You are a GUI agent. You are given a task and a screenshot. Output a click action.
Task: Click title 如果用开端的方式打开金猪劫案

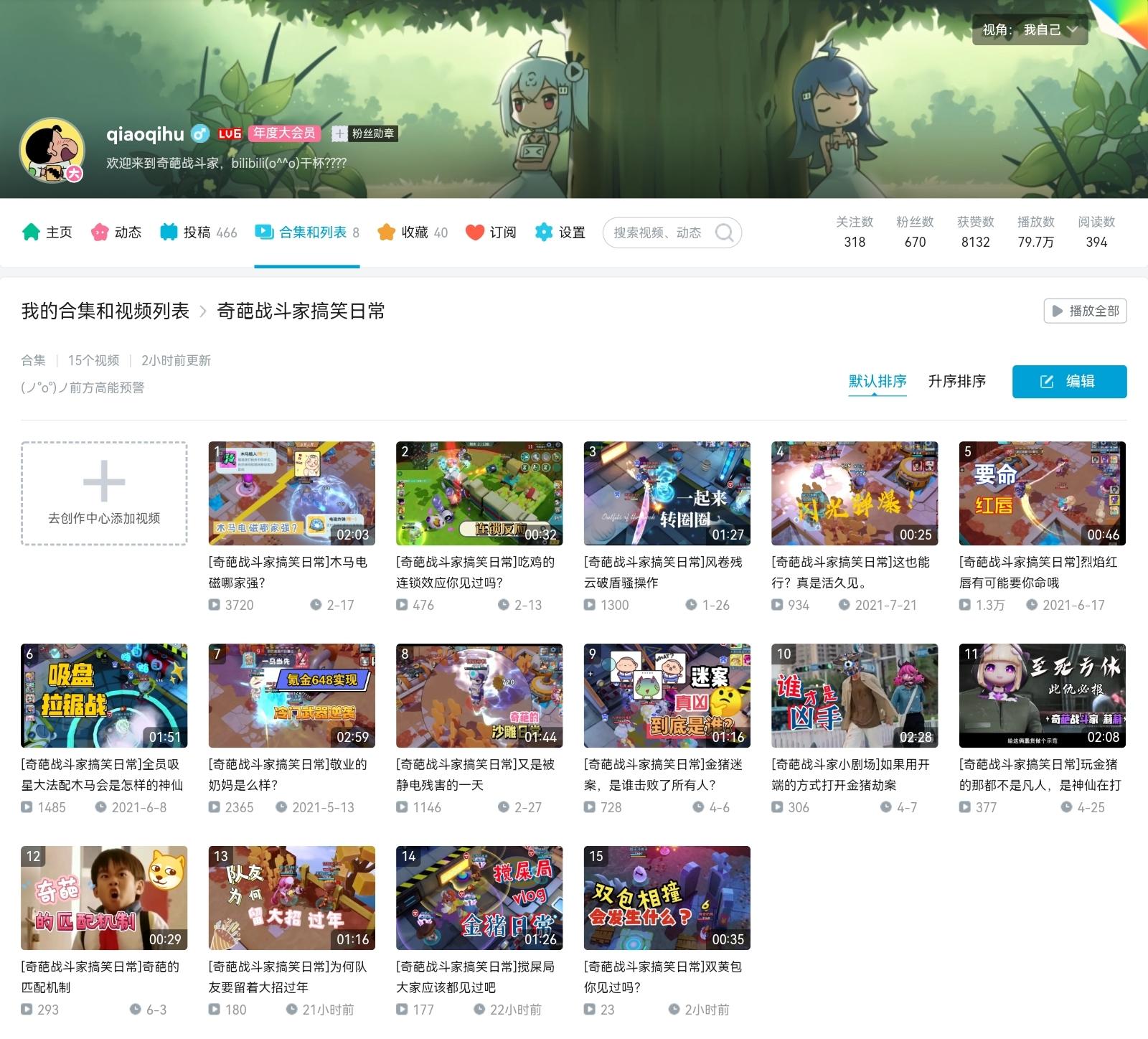tap(851, 774)
